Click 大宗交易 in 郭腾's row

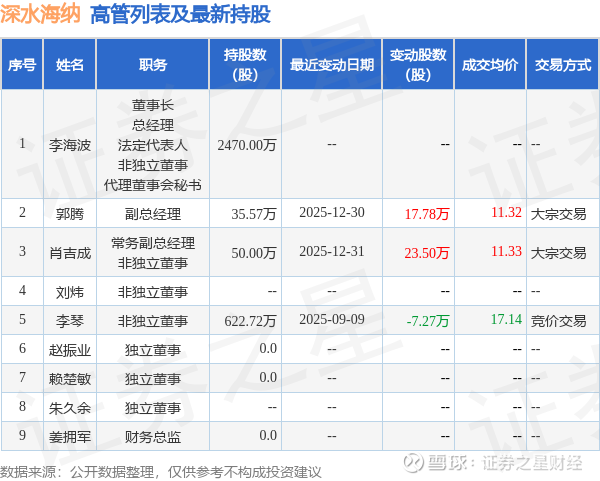point(558,214)
